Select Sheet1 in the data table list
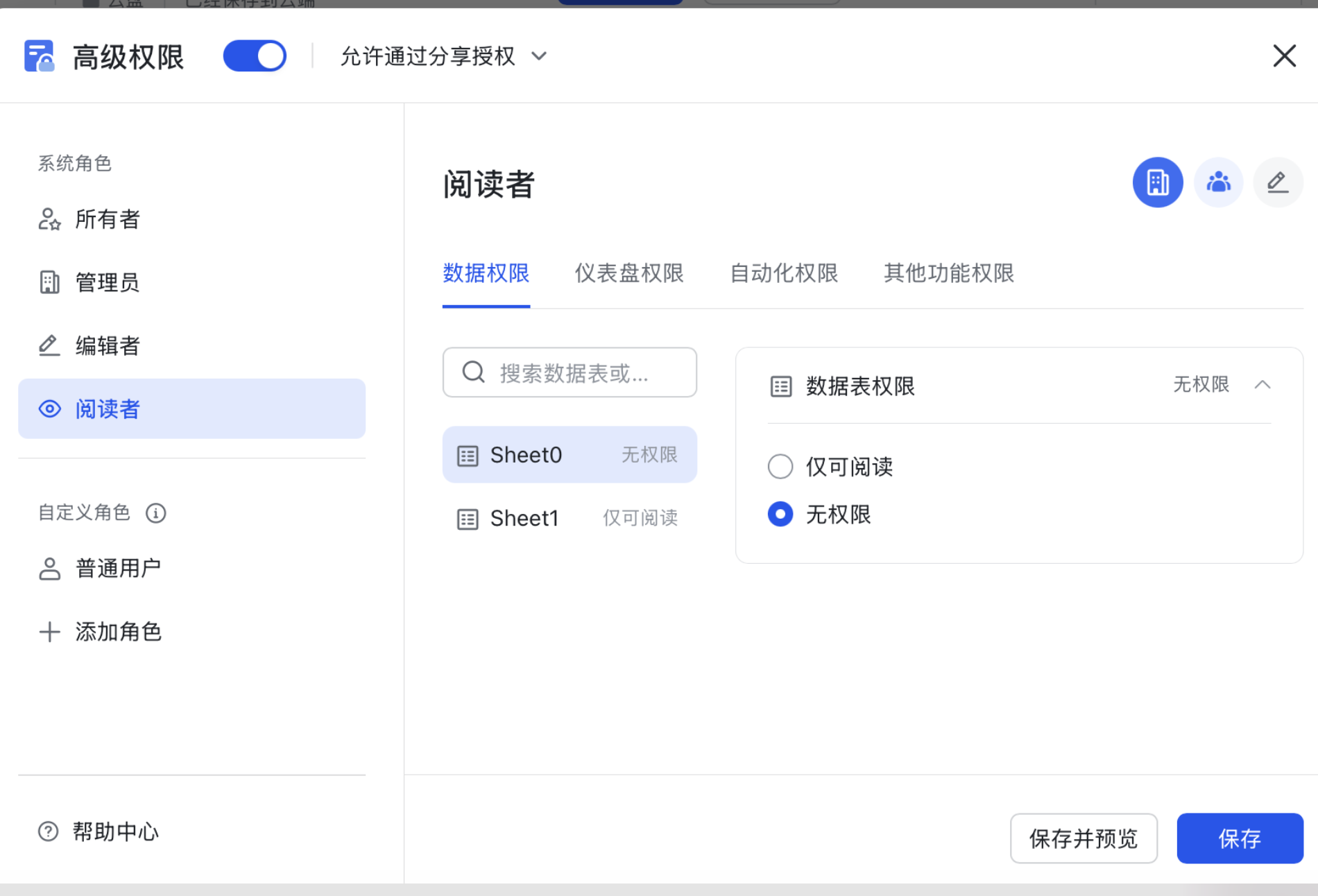This screenshot has width=1318, height=896. (x=525, y=518)
